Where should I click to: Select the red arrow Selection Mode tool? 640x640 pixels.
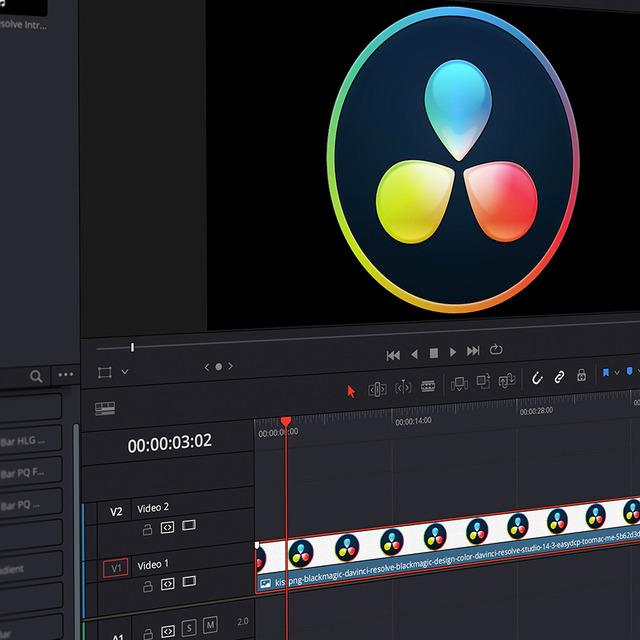(351, 391)
